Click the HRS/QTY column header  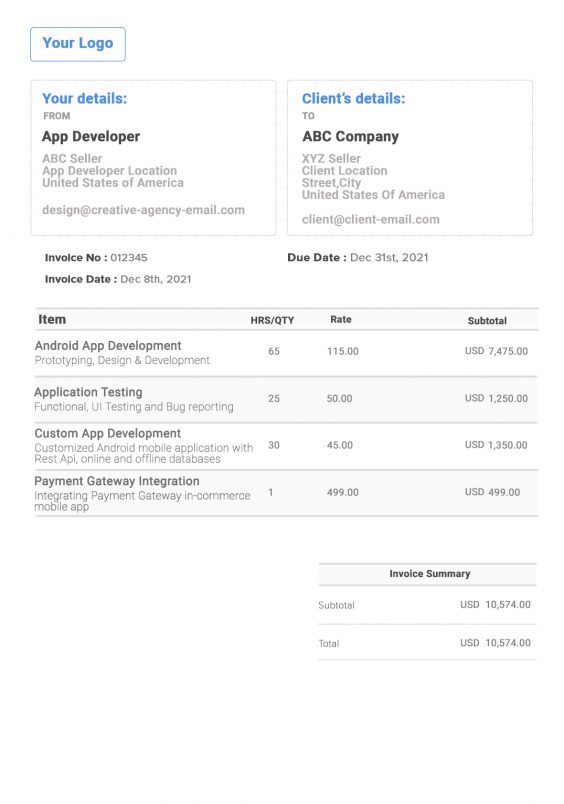pyautogui.click(x=272, y=320)
